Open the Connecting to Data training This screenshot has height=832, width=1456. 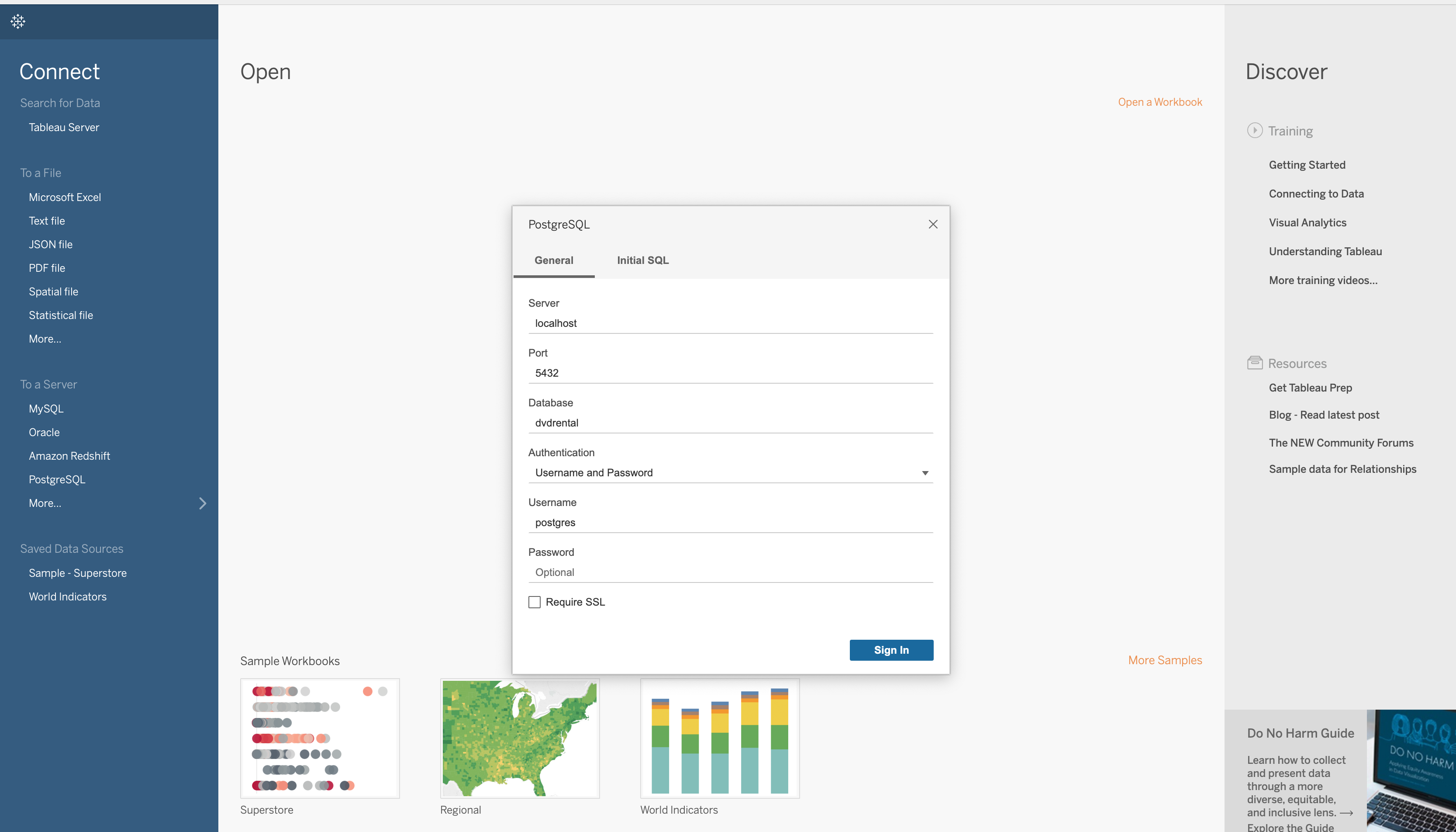tap(1315, 193)
